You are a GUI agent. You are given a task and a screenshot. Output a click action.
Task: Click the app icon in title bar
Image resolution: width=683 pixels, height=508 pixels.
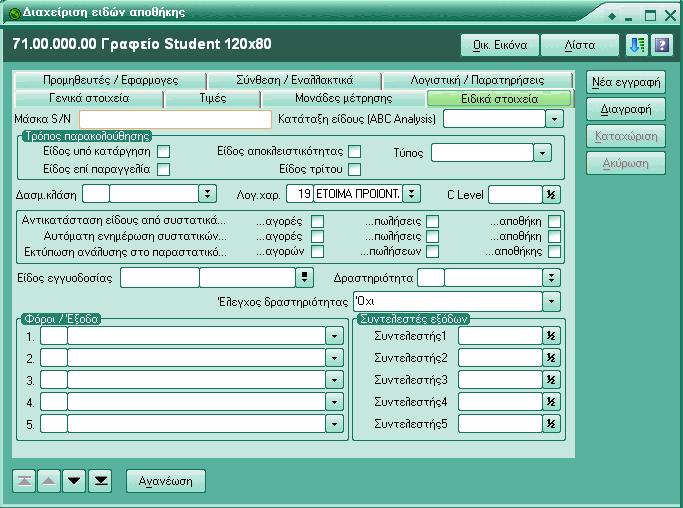pyautogui.click(x=15, y=14)
